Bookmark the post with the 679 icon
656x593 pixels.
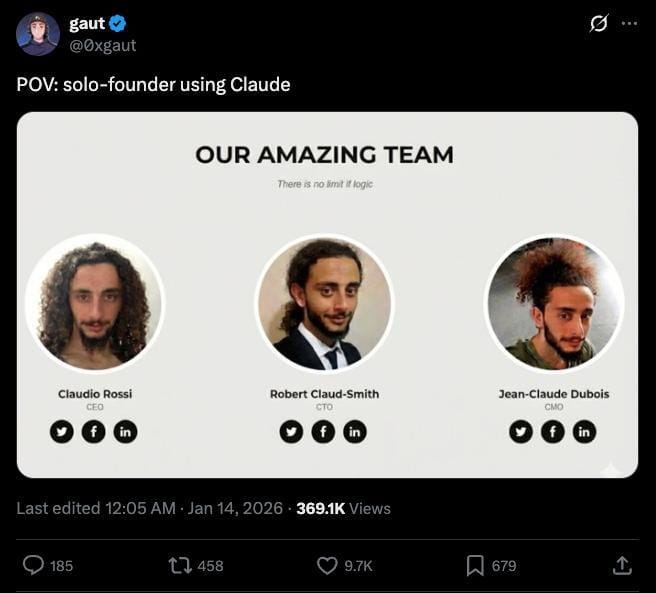click(475, 566)
